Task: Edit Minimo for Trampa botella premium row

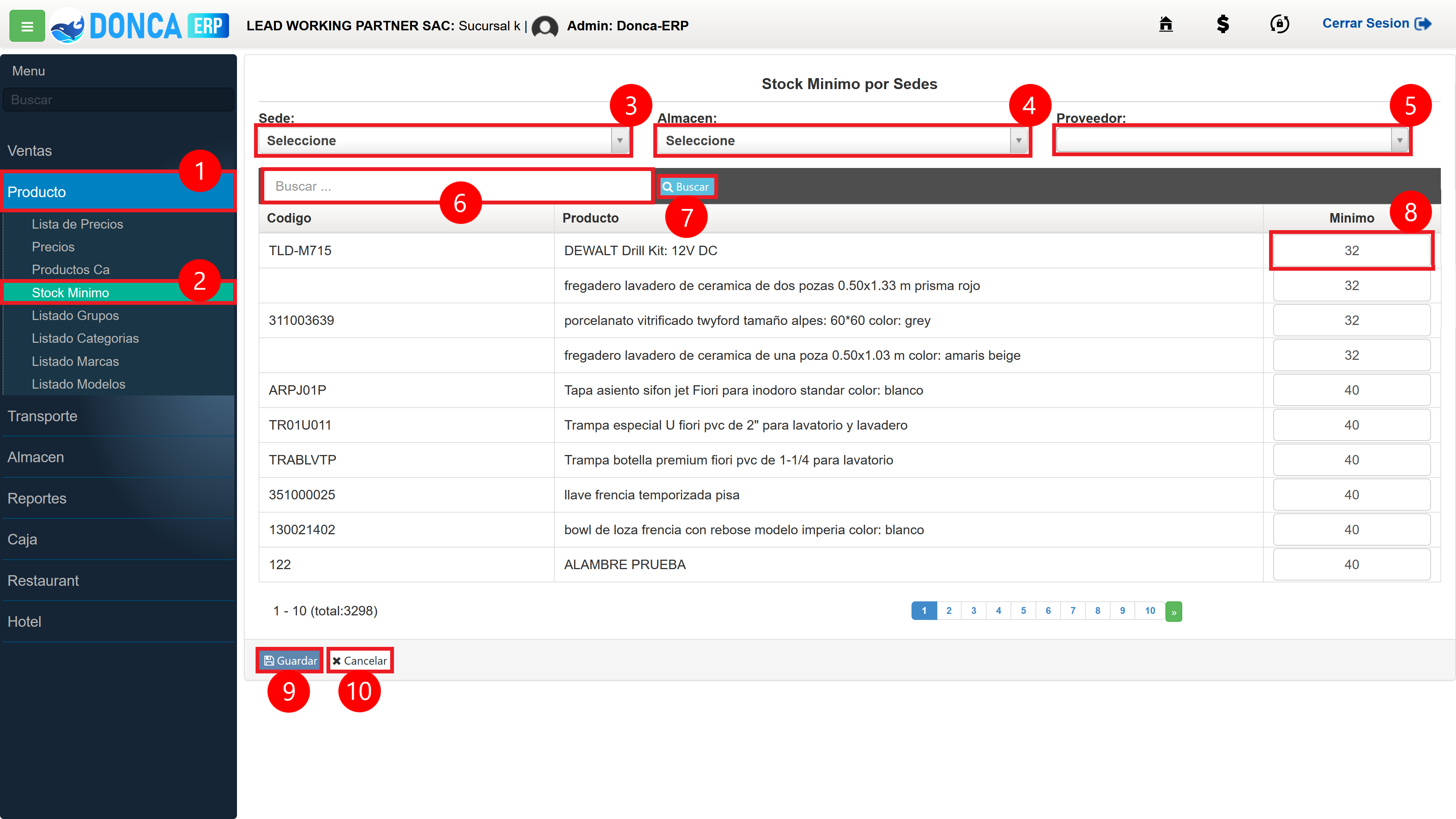Action: [1351, 460]
